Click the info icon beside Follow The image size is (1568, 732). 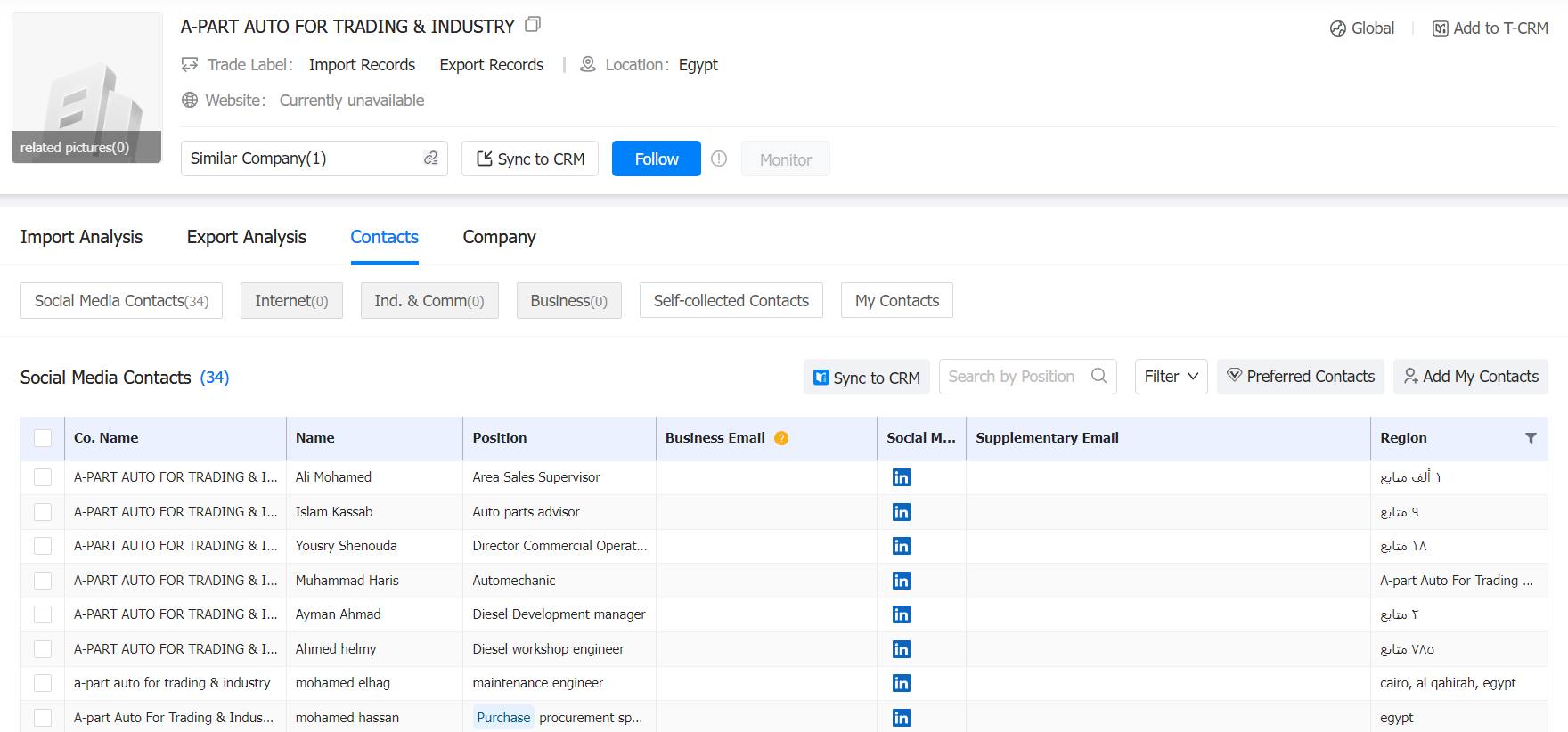point(719,159)
